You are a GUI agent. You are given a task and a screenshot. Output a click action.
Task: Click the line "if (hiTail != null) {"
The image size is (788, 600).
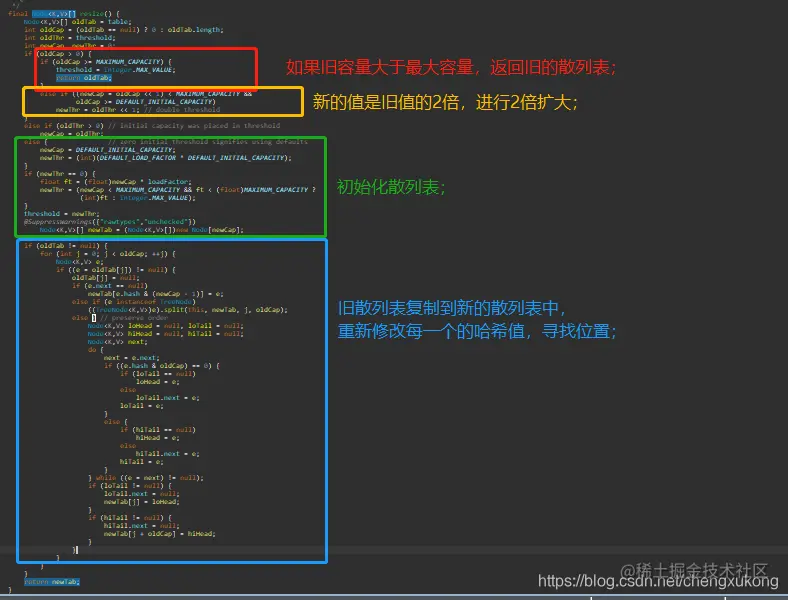coord(130,518)
